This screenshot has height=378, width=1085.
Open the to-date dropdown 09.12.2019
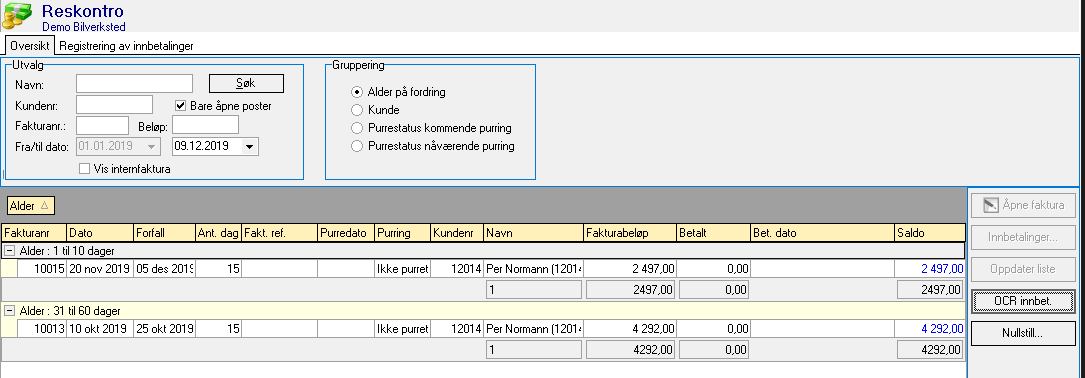pos(250,147)
